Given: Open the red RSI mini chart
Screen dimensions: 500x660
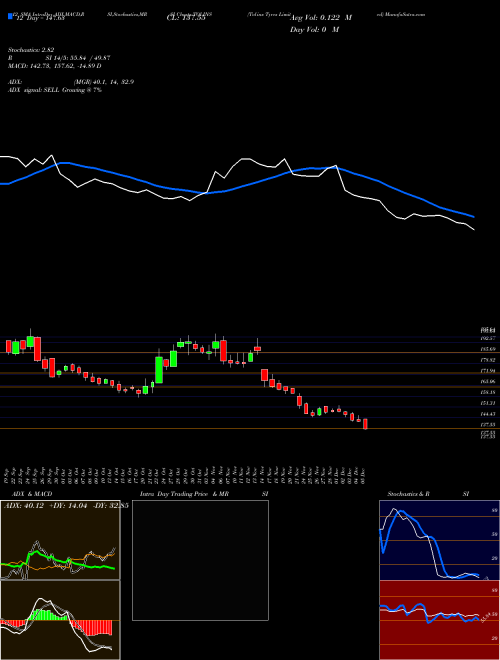Looking at the screenshot, I should pyautogui.click(x=439, y=620).
